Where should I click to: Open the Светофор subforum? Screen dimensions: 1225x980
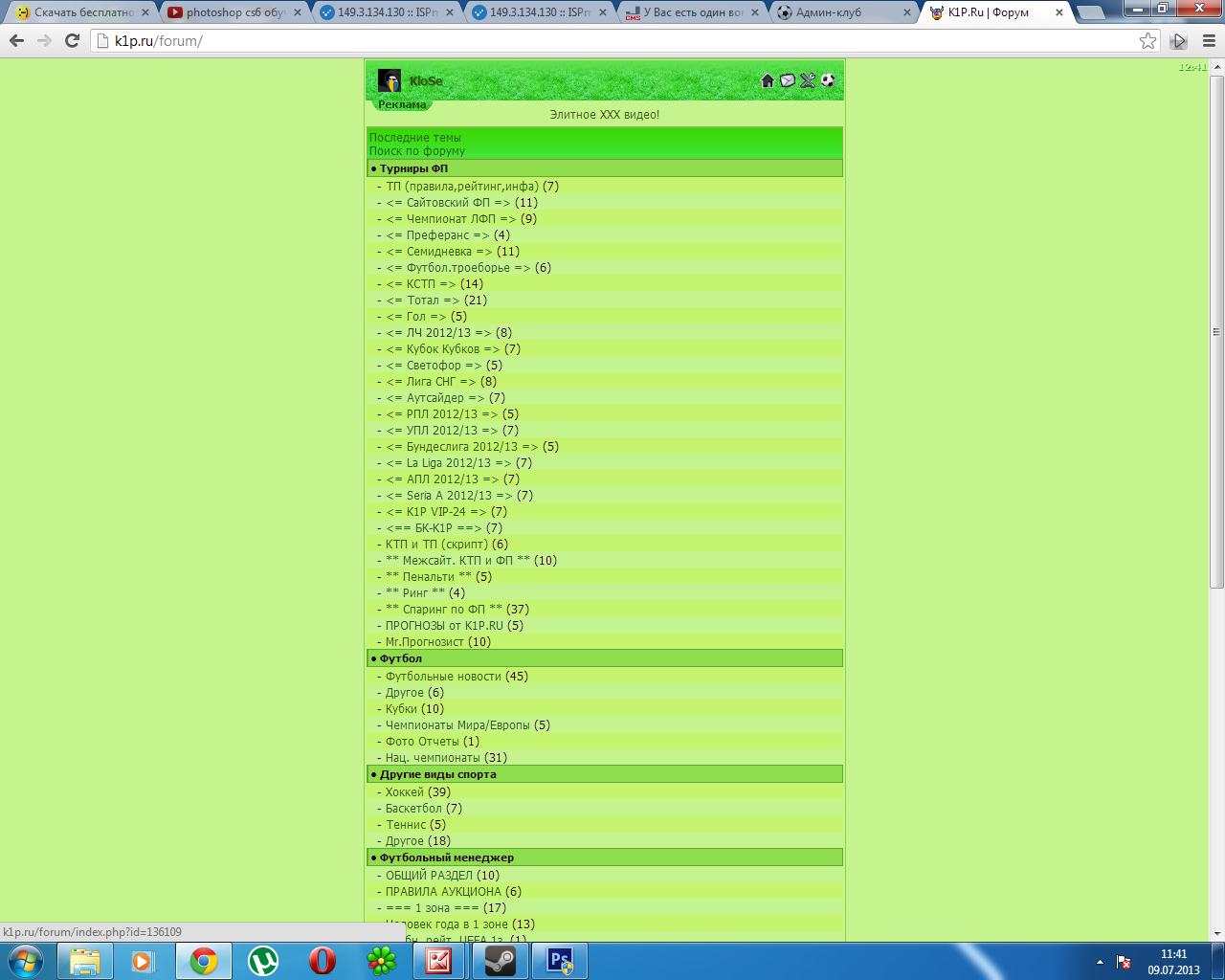(x=434, y=366)
